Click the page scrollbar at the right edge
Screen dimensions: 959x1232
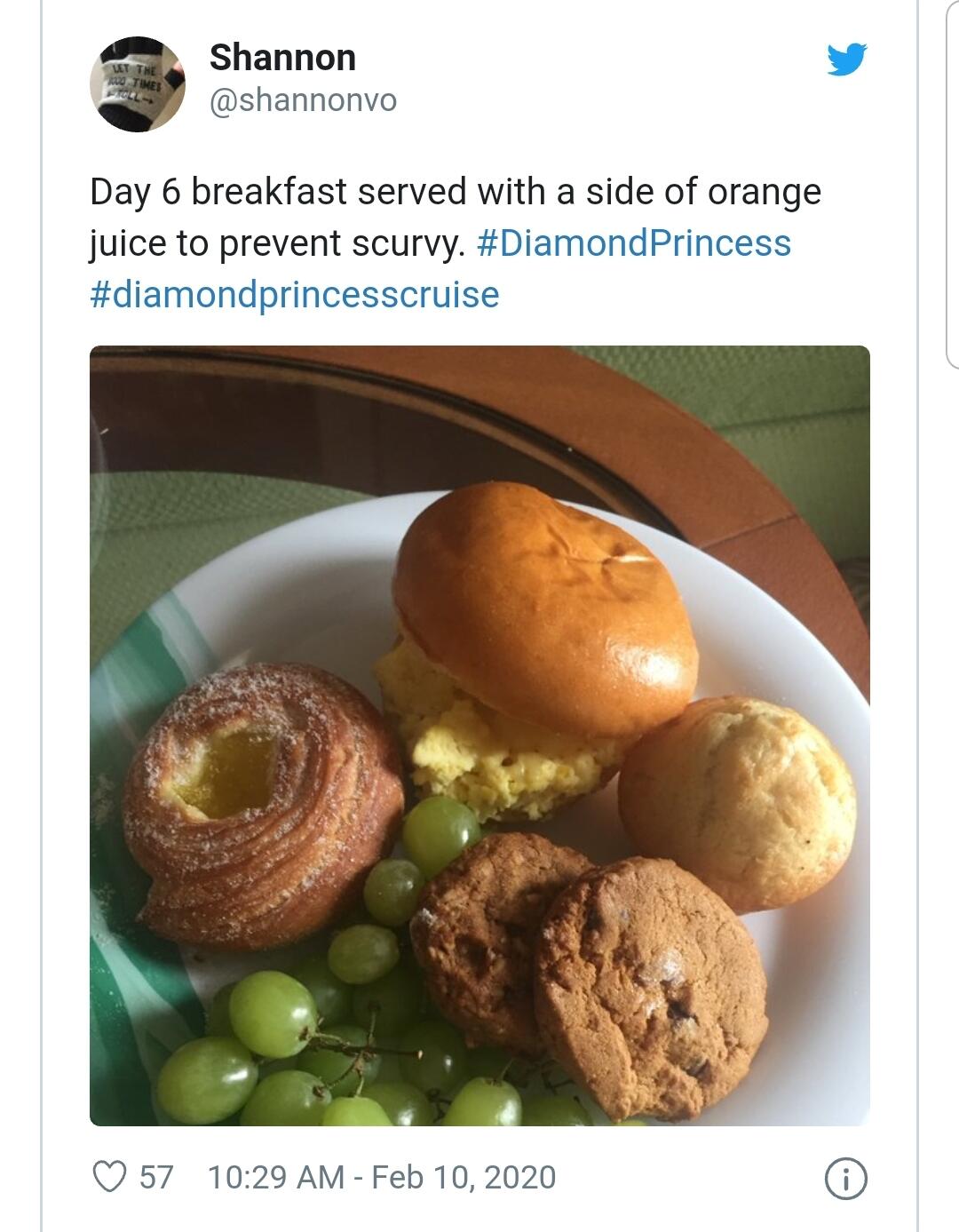tap(952, 178)
